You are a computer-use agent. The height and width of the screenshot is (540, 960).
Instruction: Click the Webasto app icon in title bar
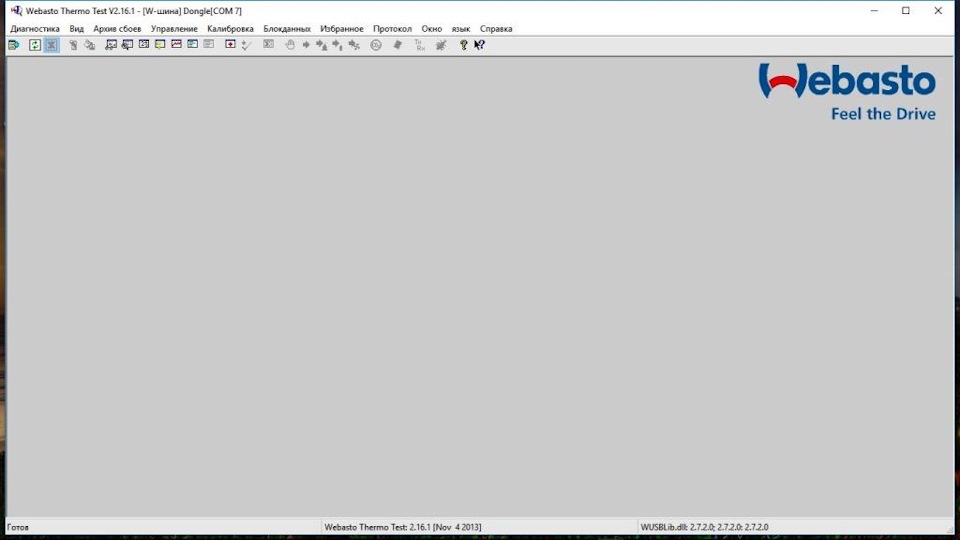(17, 10)
